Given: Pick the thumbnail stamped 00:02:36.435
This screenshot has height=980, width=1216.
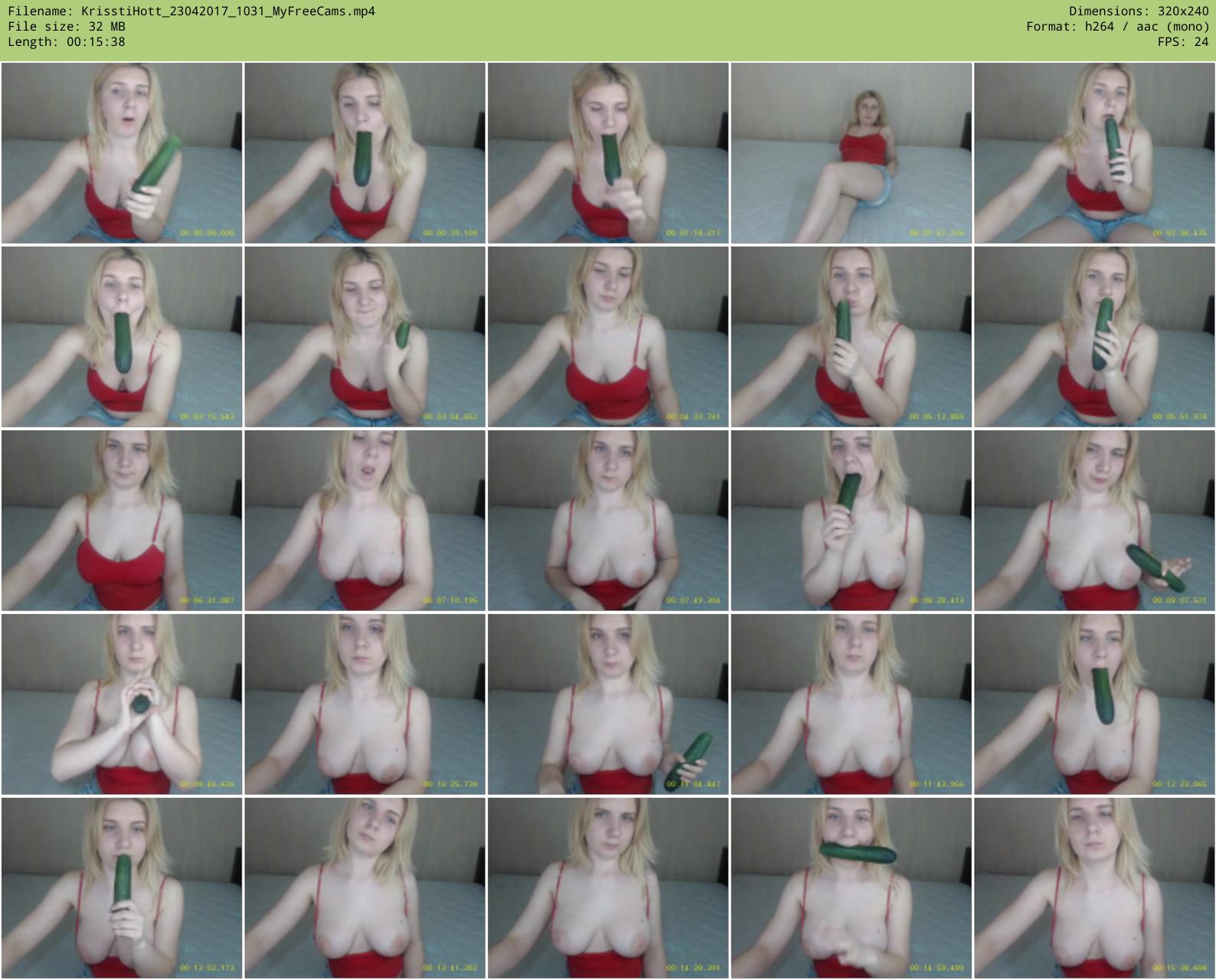Looking at the screenshot, I should 1094,153.
